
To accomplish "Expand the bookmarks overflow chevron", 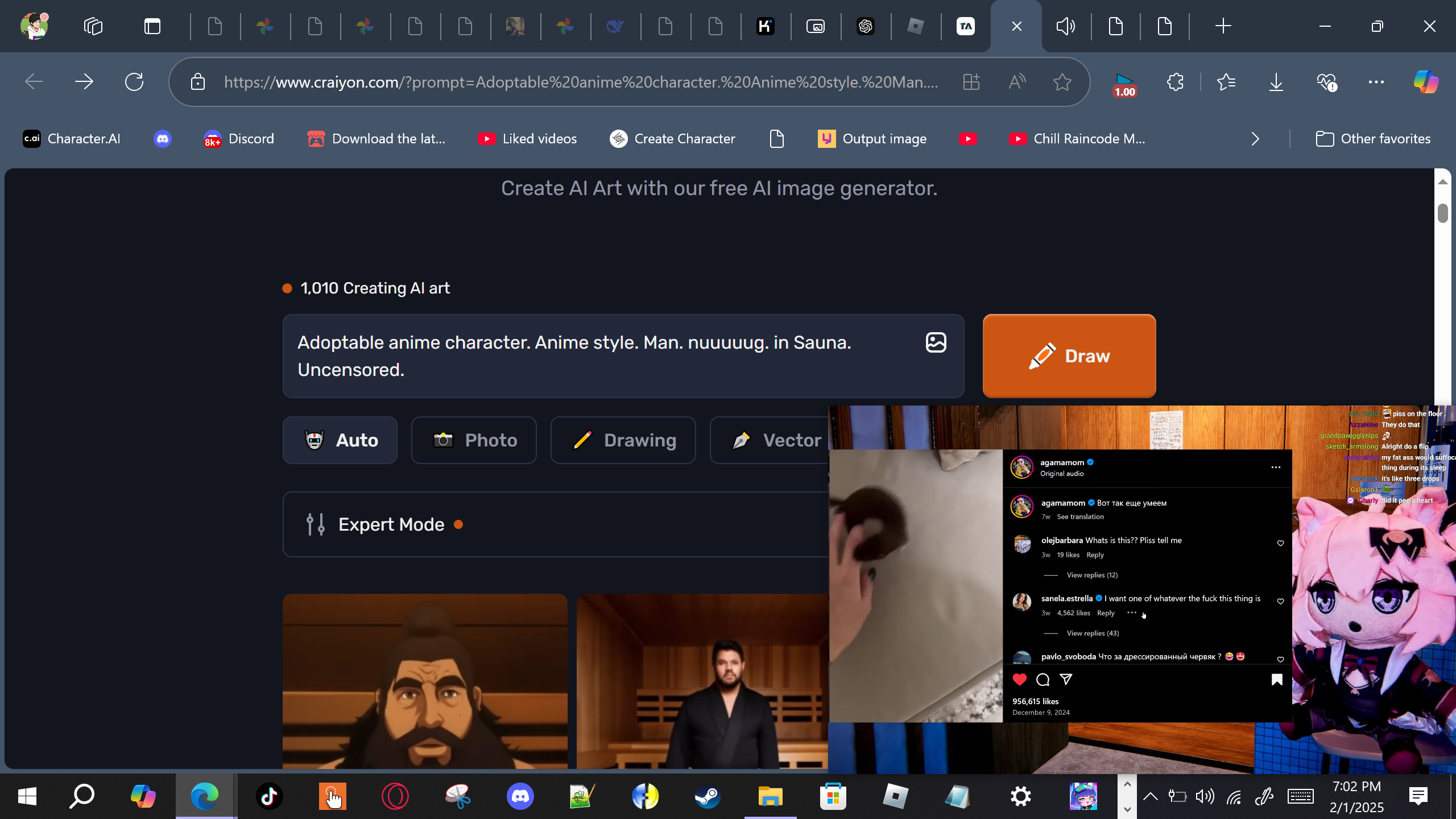I will [1255, 139].
